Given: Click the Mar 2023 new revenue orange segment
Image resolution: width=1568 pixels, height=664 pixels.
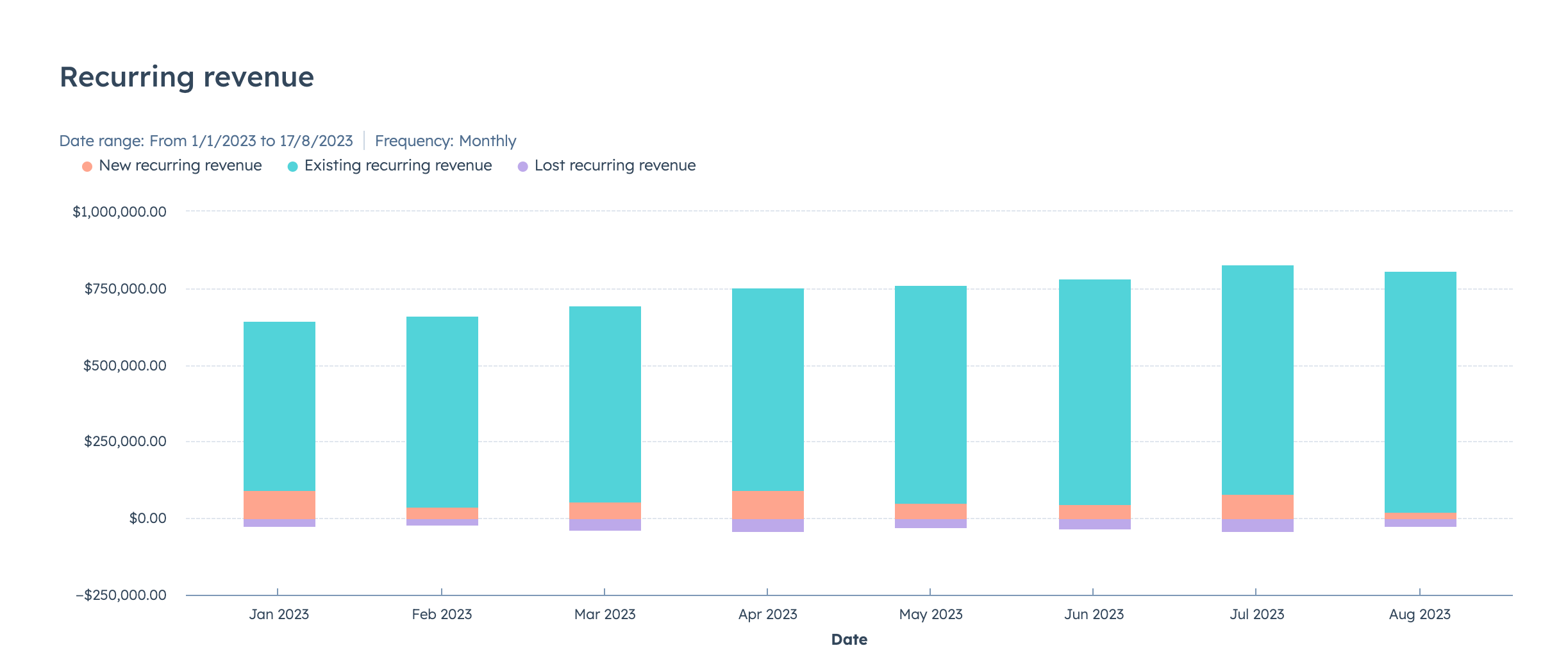Looking at the screenshot, I should tap(605, 511).
